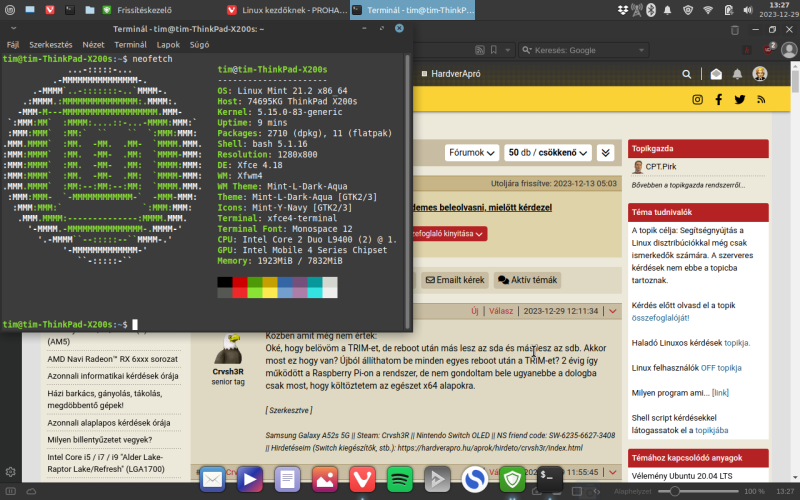
Task: Open the összefoglalóját! link in Téma tudnivalók
Action: tap(660, 317)
